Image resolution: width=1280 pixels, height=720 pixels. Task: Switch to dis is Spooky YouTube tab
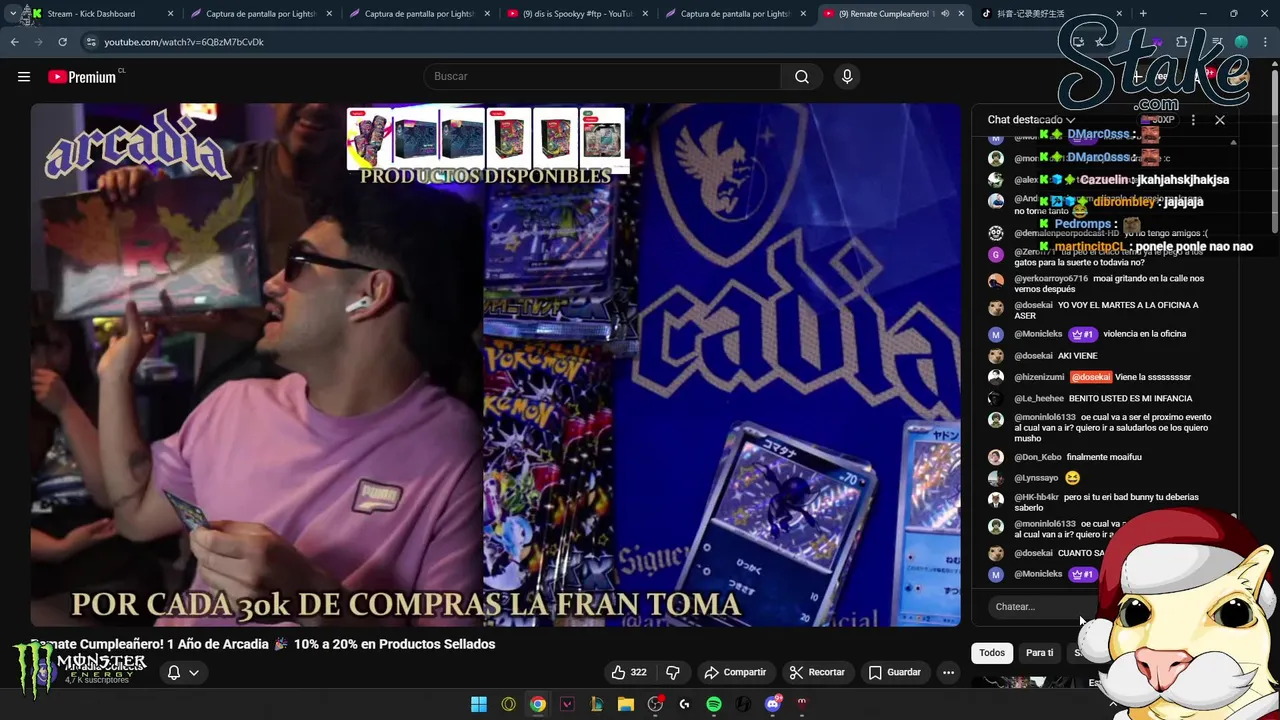pyautogui.click(x=578, y=14)
